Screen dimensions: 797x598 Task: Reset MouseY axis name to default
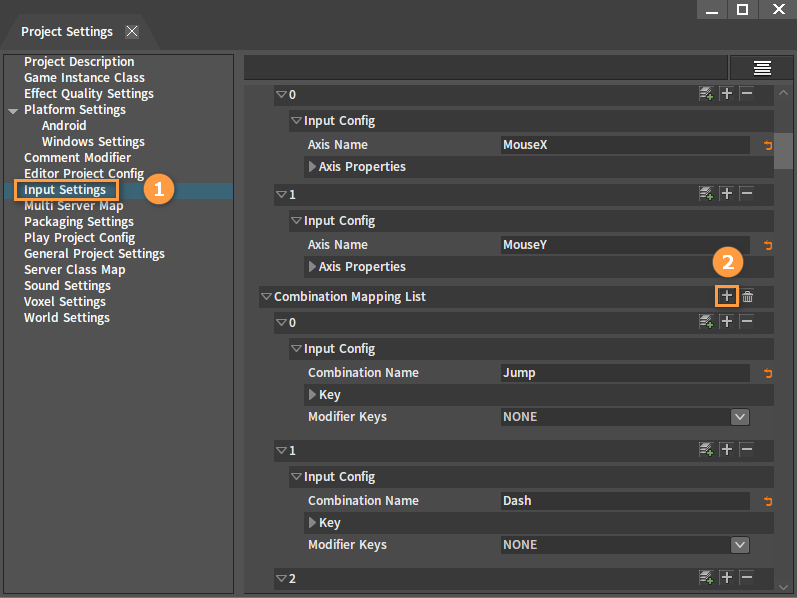[768, 245]
